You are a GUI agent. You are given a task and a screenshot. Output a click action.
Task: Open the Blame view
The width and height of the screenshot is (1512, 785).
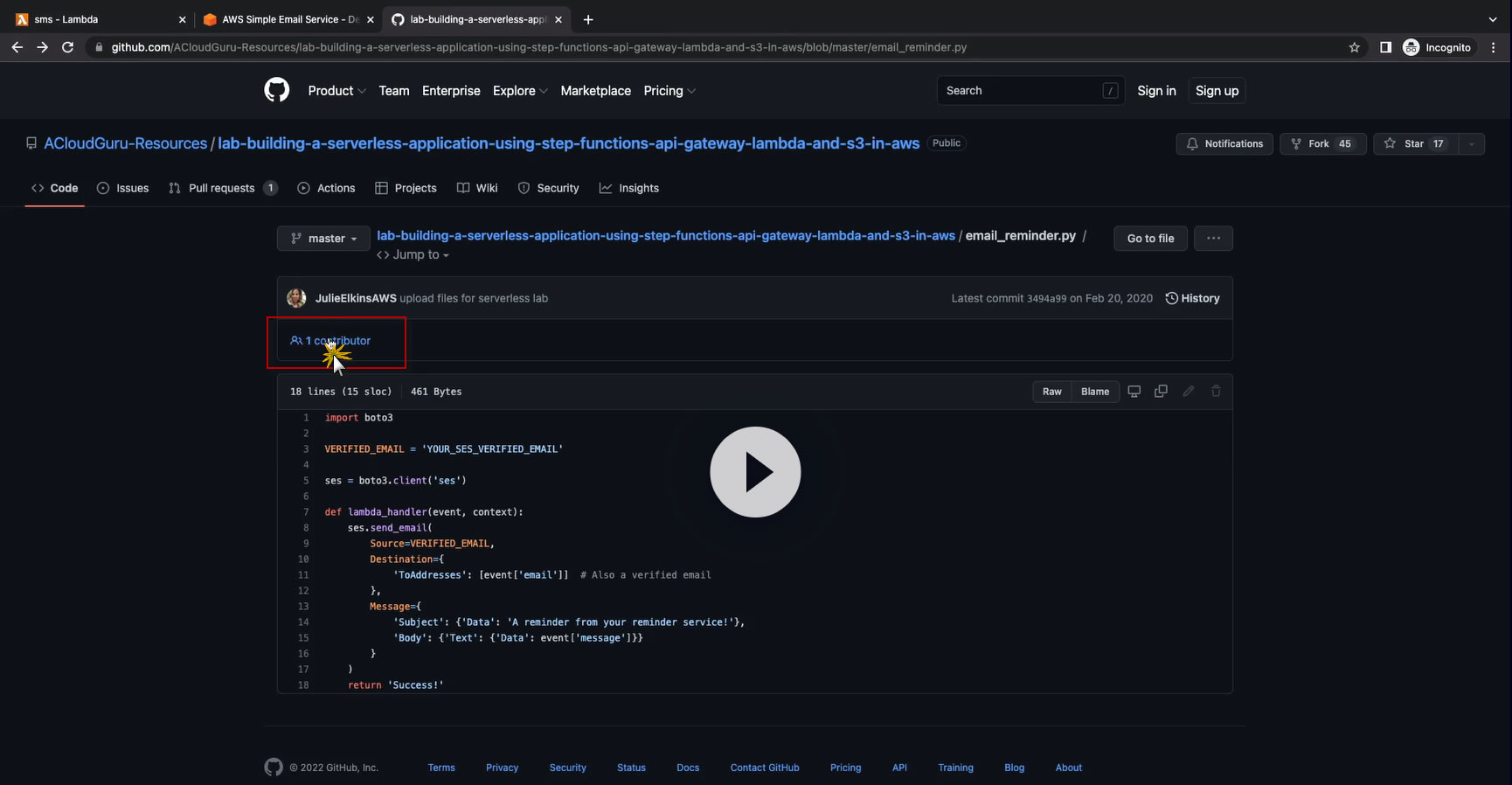click(1095, 392)
